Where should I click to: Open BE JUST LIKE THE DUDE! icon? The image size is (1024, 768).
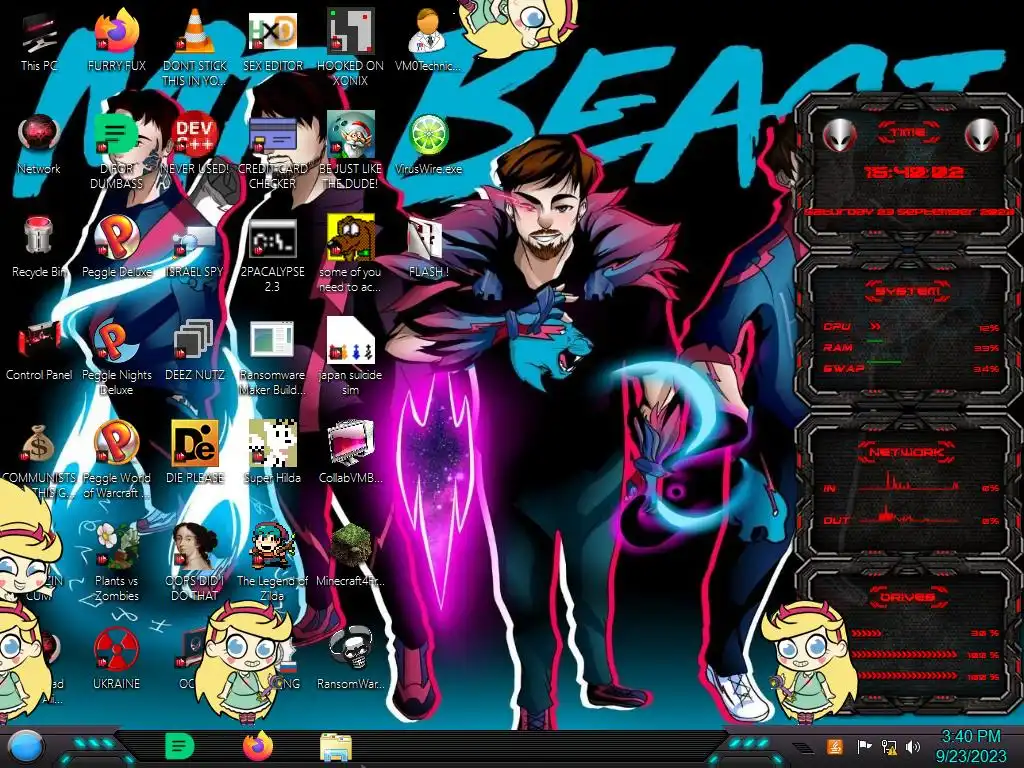(x=350, y=150)
